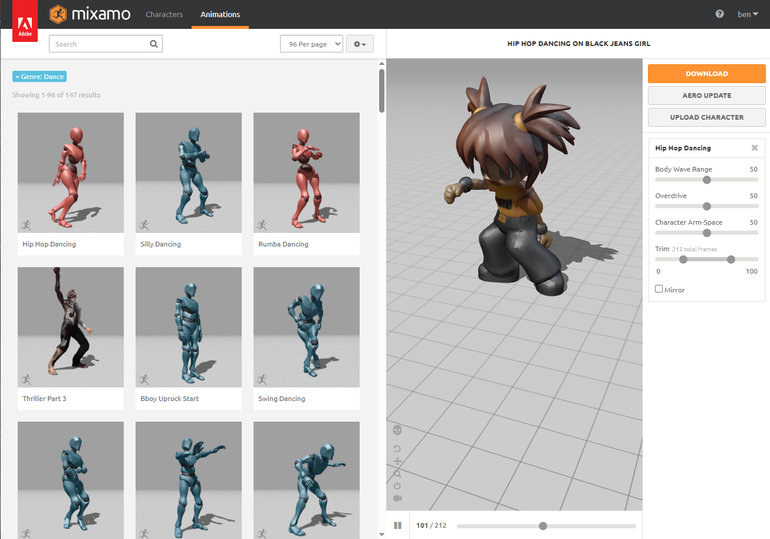Click the list scroll down arrow
Image resolution: width=770 pixels, height=539 pixels.
[x=382, y=534]
